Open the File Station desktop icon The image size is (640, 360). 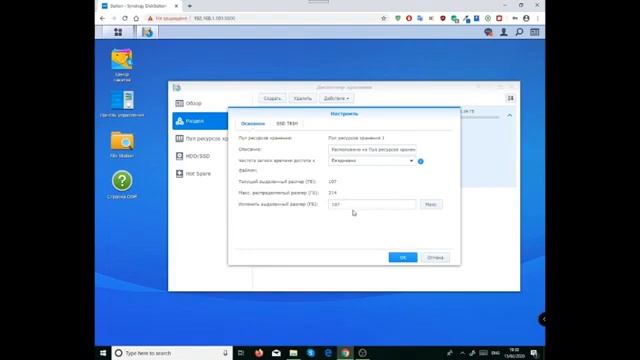pyautogui.click(x=122, y=145)
